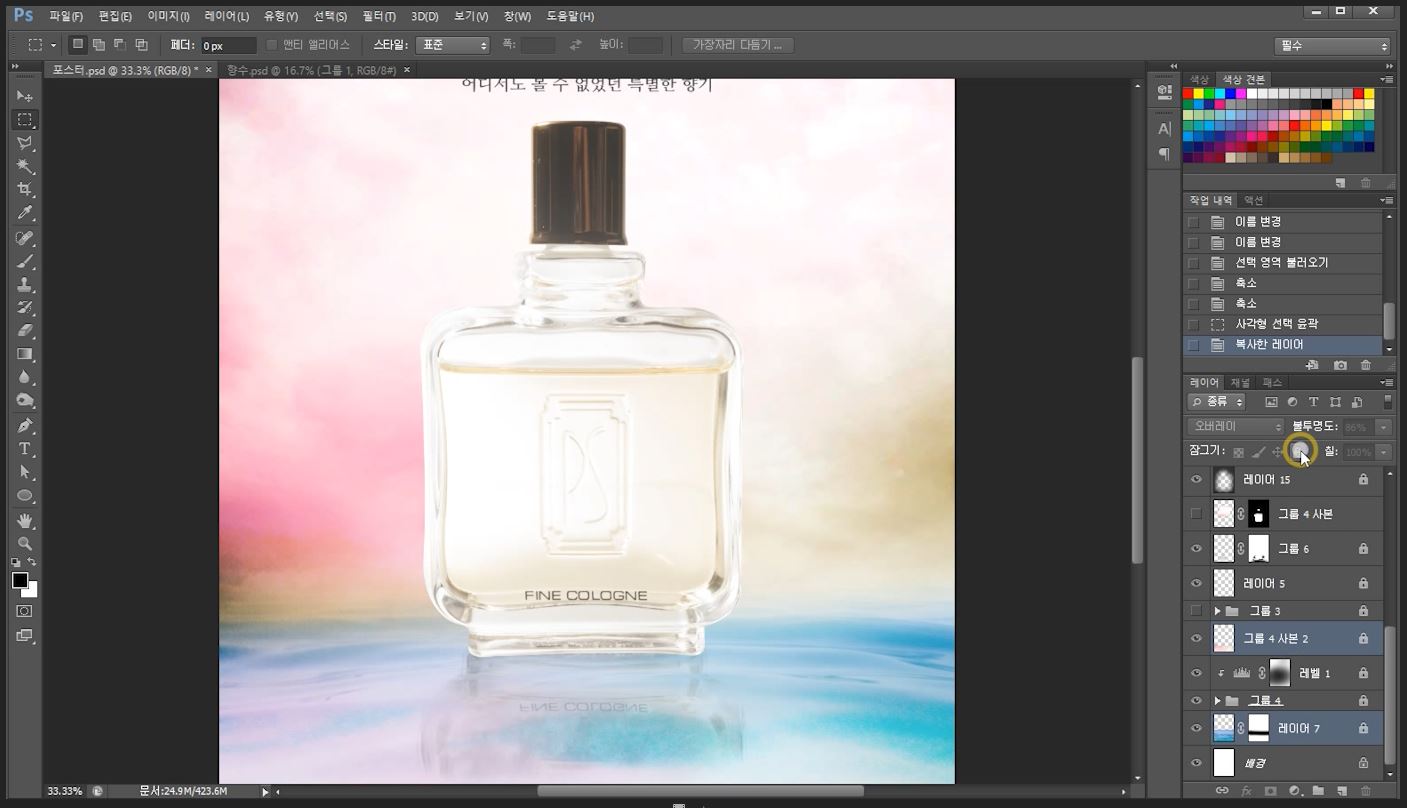Open layer style fx menu
Screen dimensions: 1407x808
coord(1246,791)
